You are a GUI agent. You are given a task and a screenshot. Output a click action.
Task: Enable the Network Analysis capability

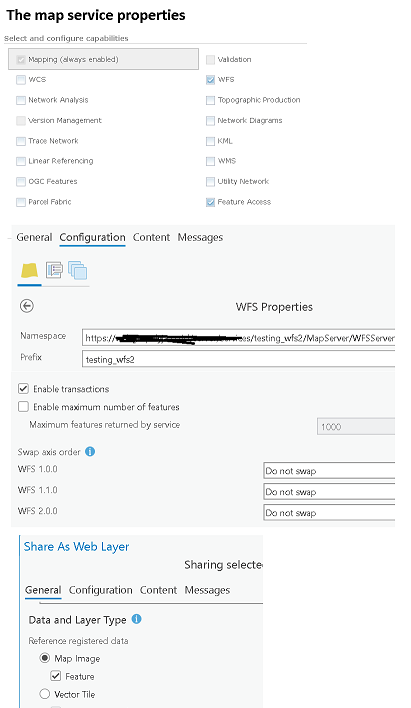pyautogui.click(x=21, y=100)
